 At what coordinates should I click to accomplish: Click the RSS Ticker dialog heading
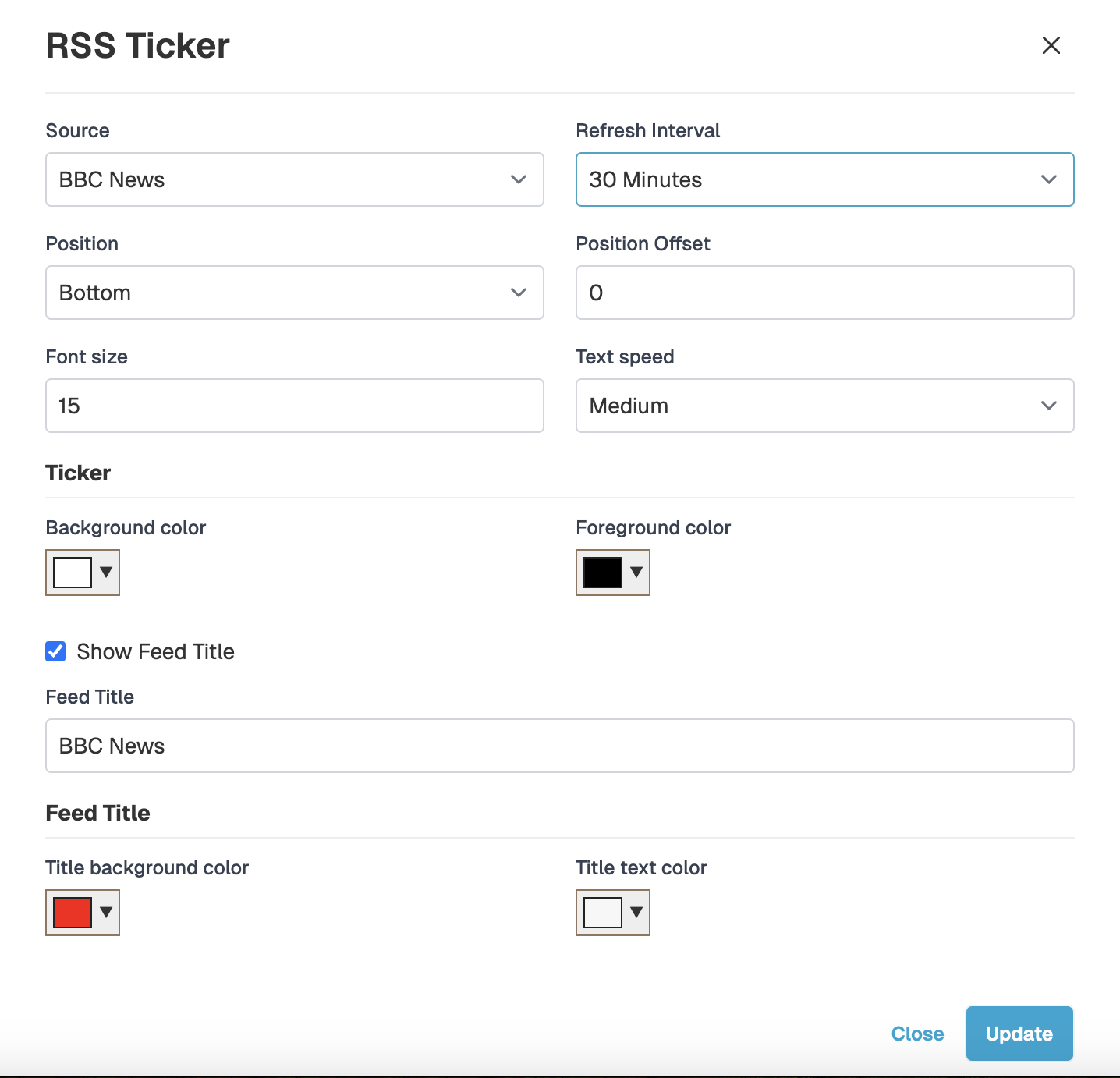pos(138,46)
